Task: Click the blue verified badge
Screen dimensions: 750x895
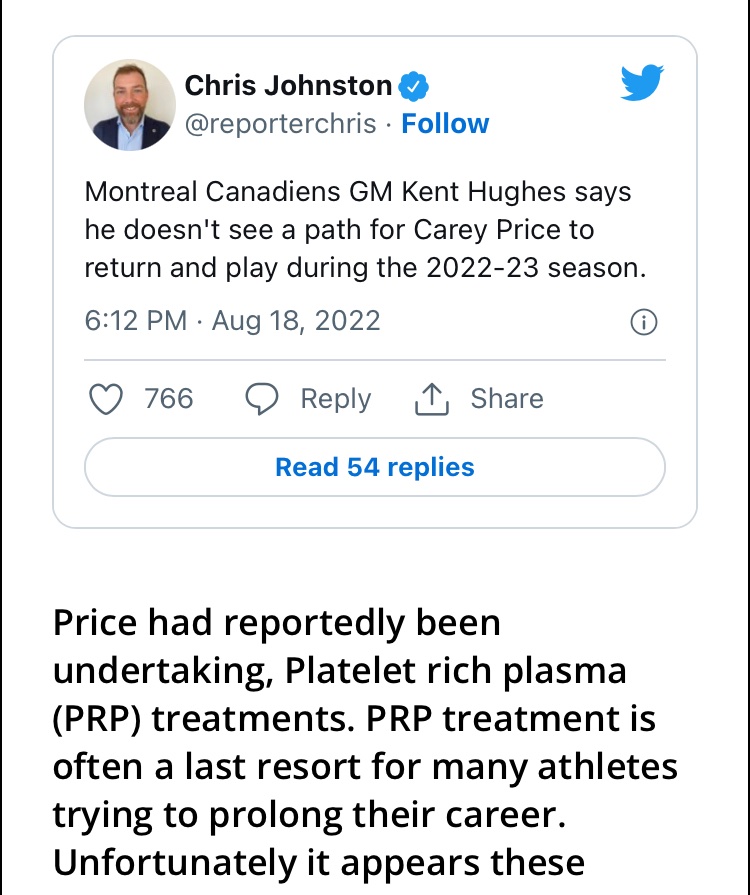Action: click(x=413, y=87)
